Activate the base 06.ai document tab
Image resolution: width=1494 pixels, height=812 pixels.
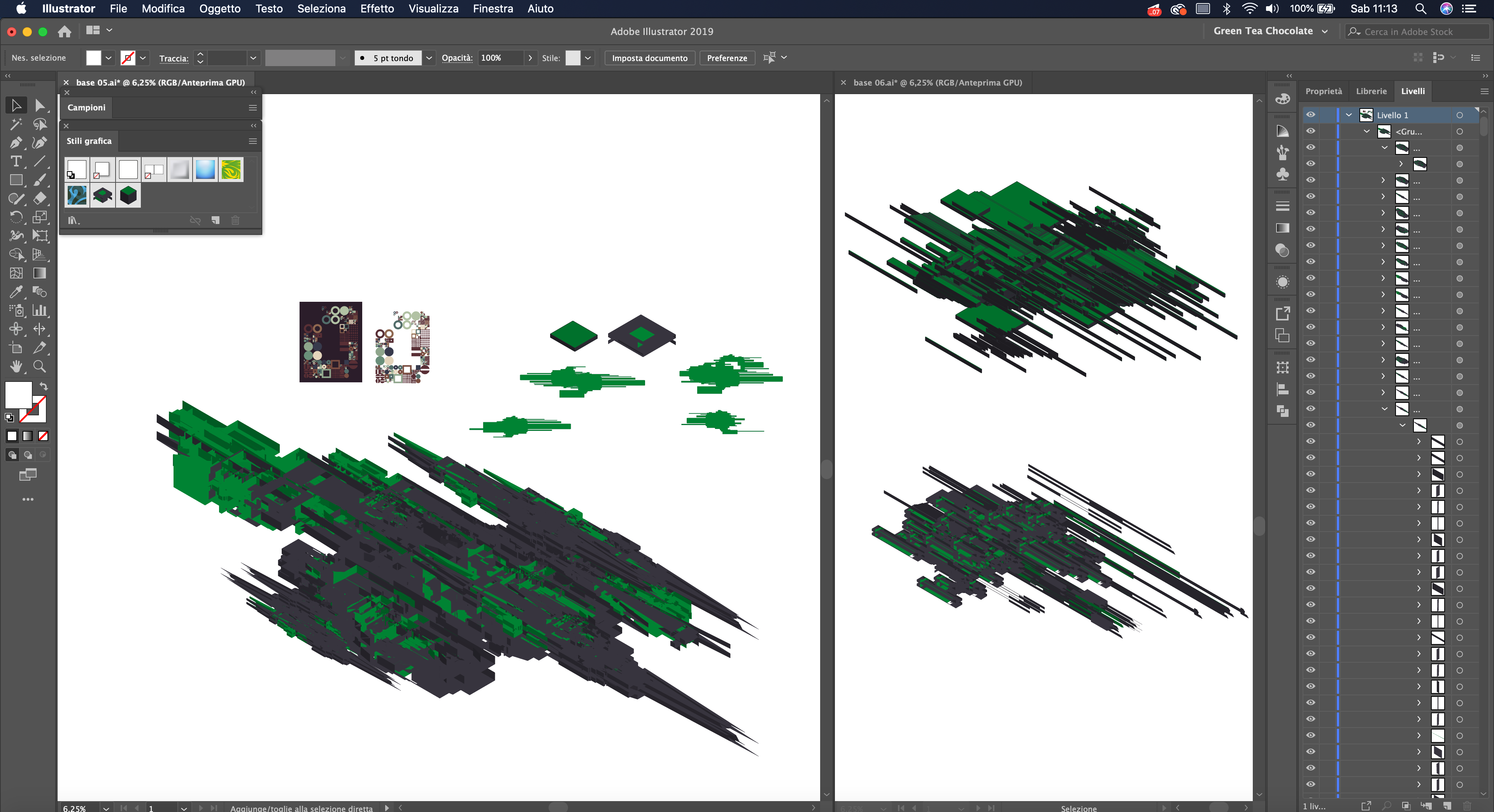(x=937, y=82)
